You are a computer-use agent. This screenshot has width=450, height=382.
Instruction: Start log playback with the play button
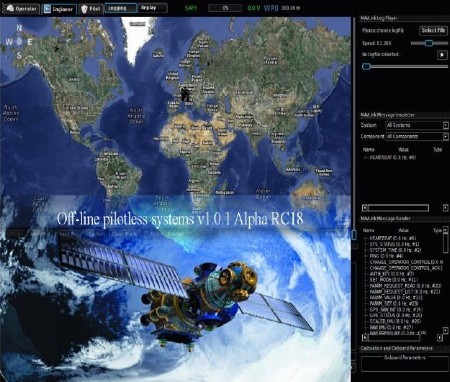tap(442, 55)
